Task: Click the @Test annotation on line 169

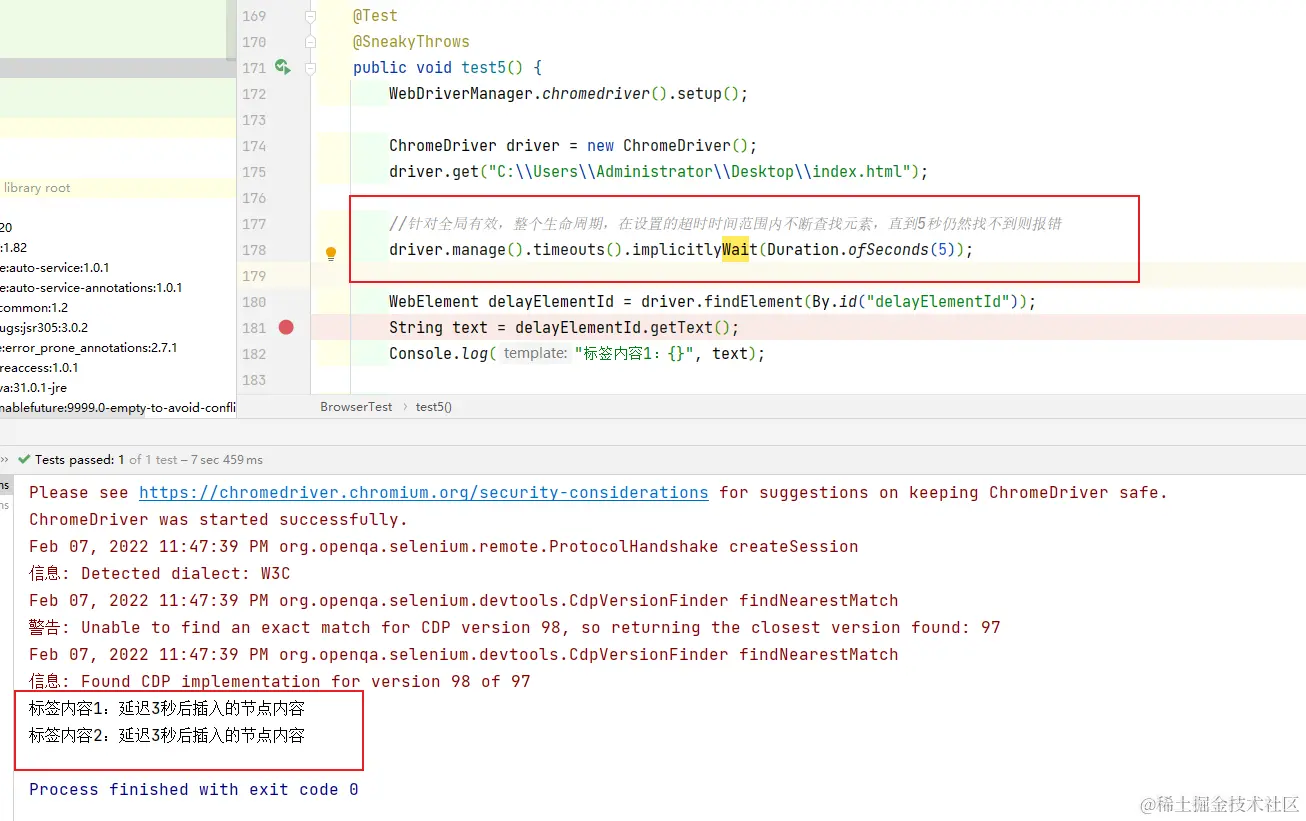Action: tap(375, 16)
